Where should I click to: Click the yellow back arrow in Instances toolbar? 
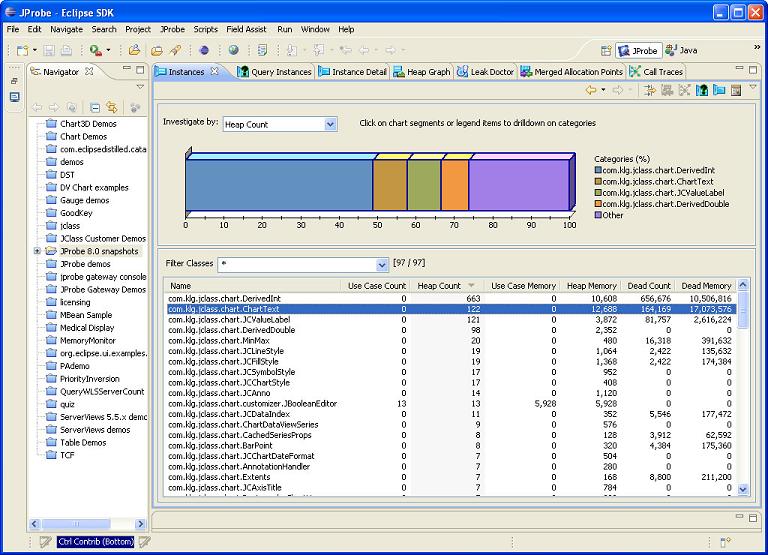(591, 90)
